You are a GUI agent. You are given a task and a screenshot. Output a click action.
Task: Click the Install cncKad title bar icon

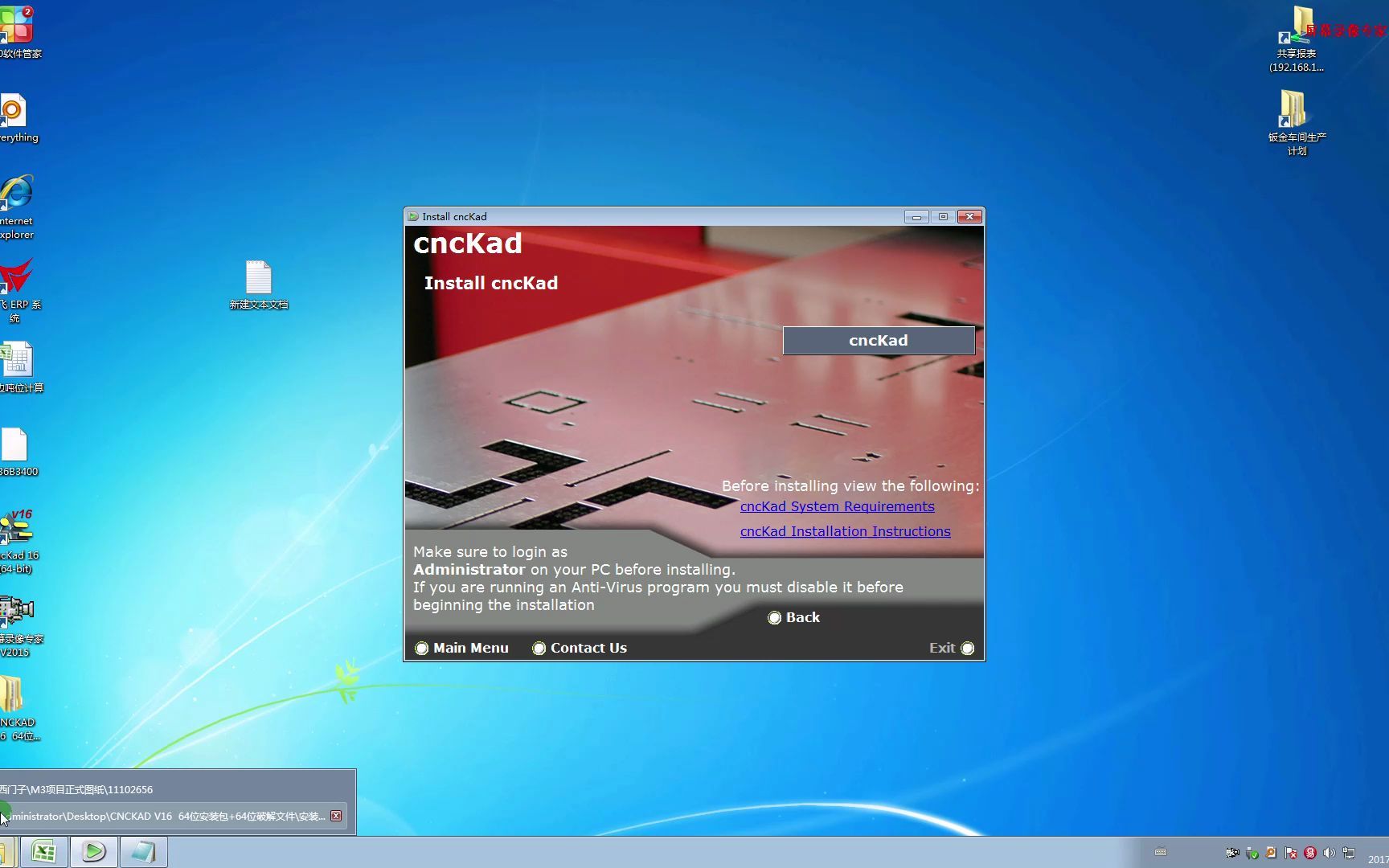click(x=413, y=217)
